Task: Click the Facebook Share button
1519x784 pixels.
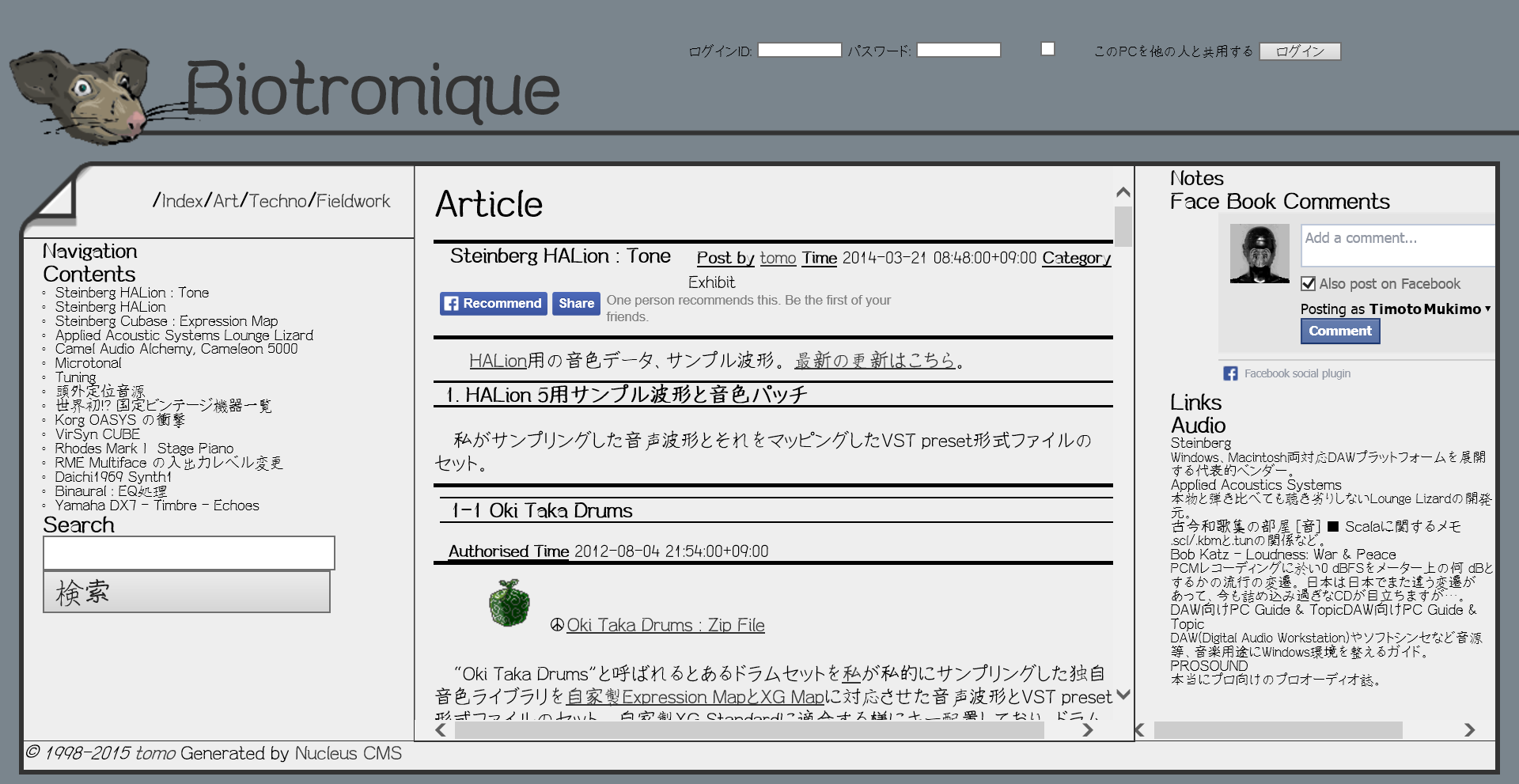Action: tap(576, 303)
